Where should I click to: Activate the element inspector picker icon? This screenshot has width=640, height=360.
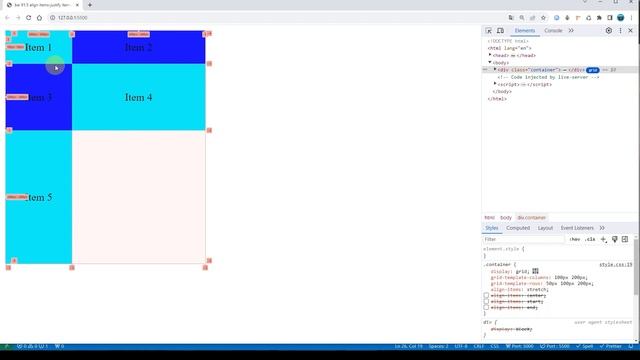click(x=488, y=31)
